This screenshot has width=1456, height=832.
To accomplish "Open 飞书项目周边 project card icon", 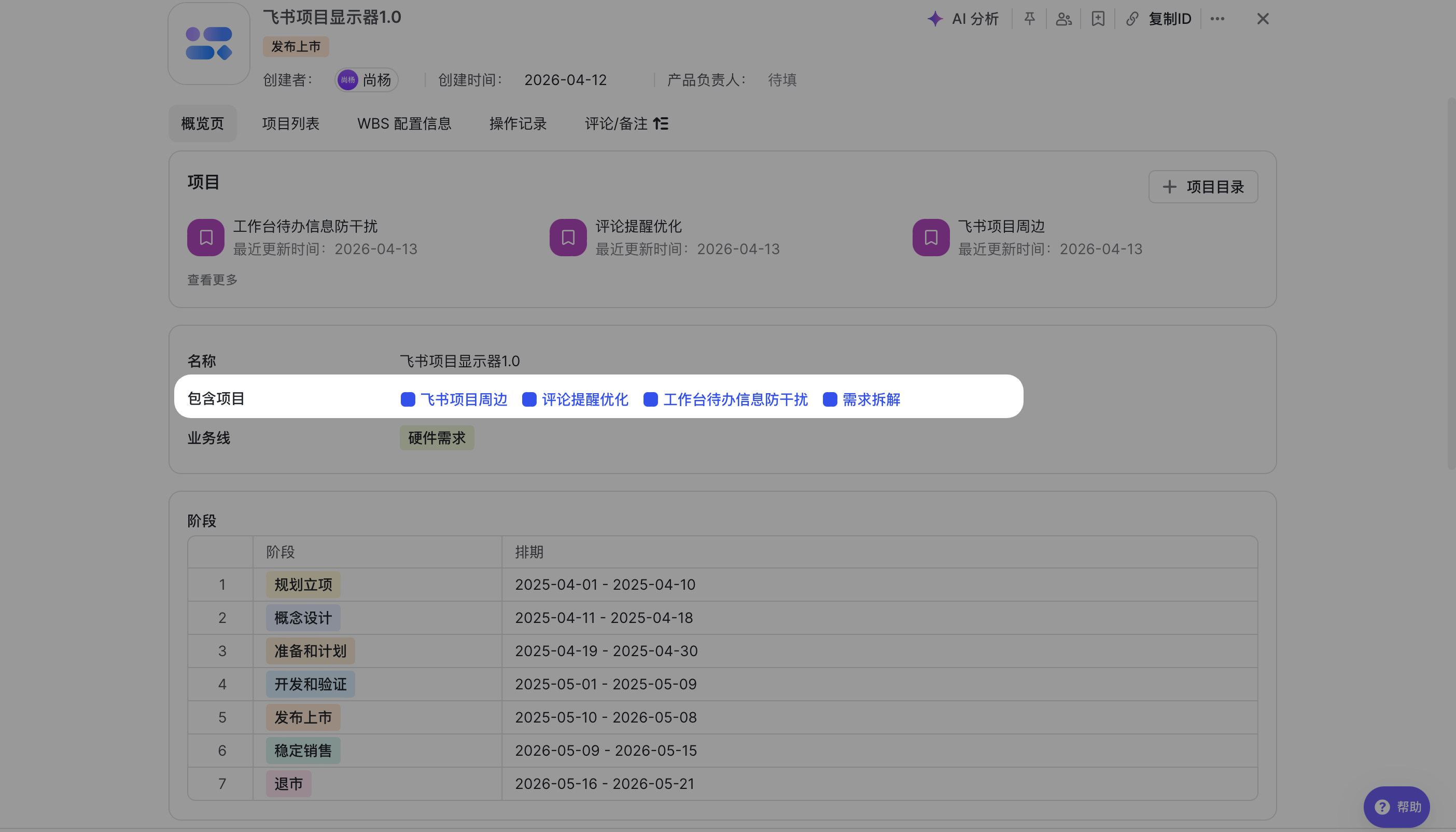I will 931,238.
